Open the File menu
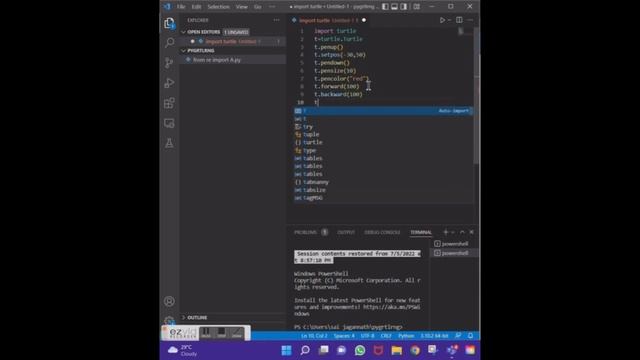Viewport: 640px width, 360px height. (181, 7)
